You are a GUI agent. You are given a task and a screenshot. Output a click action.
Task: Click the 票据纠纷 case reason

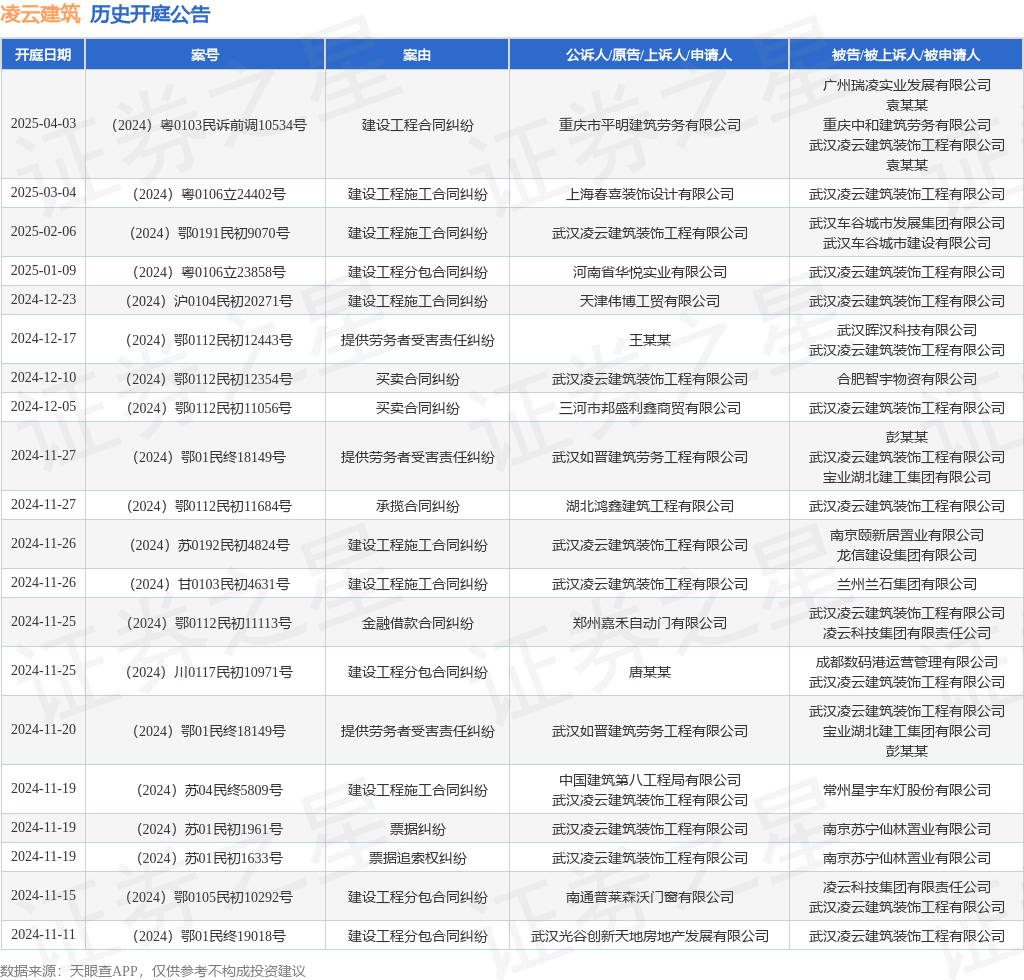417,829
